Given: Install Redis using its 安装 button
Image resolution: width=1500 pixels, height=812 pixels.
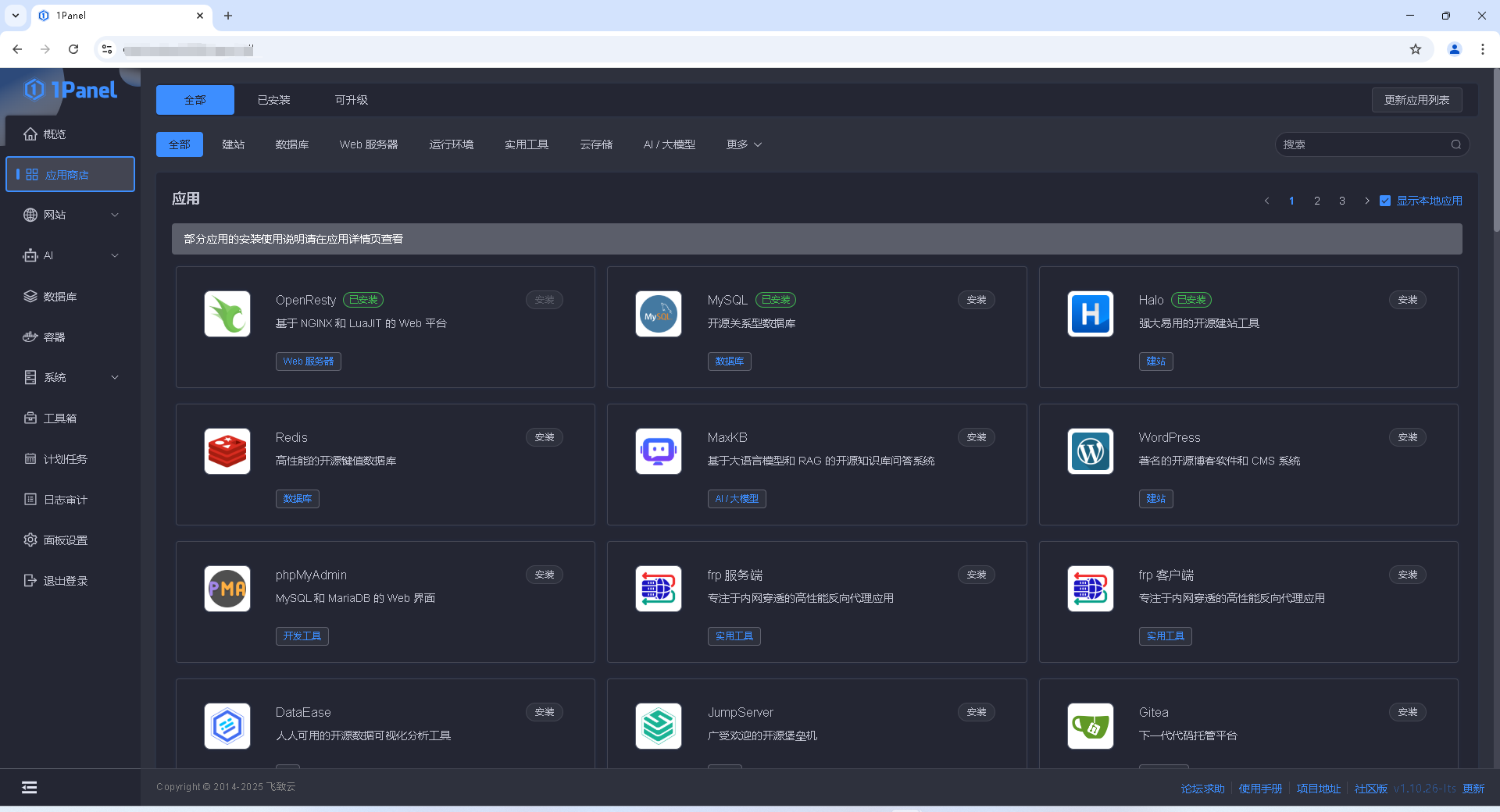Looking at the screenshot, I should (544, 437).
